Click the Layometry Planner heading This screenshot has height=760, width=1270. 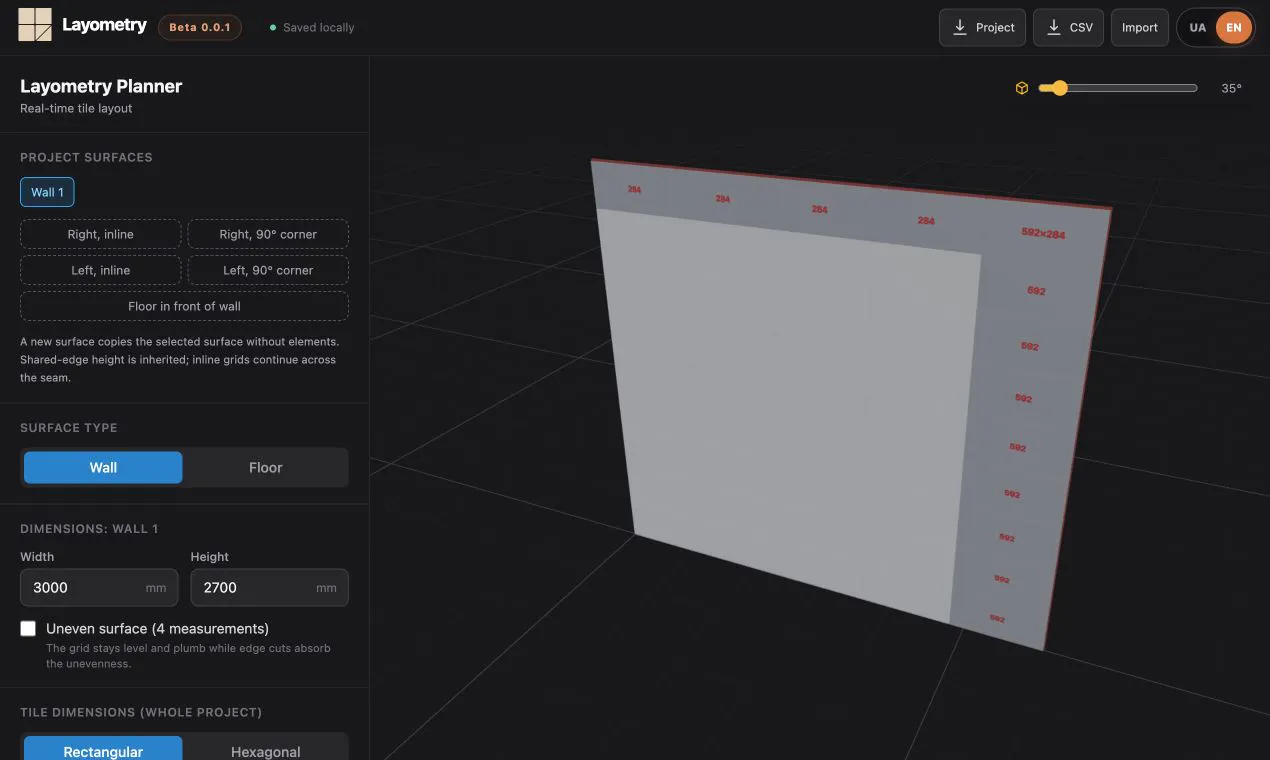(101, 86)
